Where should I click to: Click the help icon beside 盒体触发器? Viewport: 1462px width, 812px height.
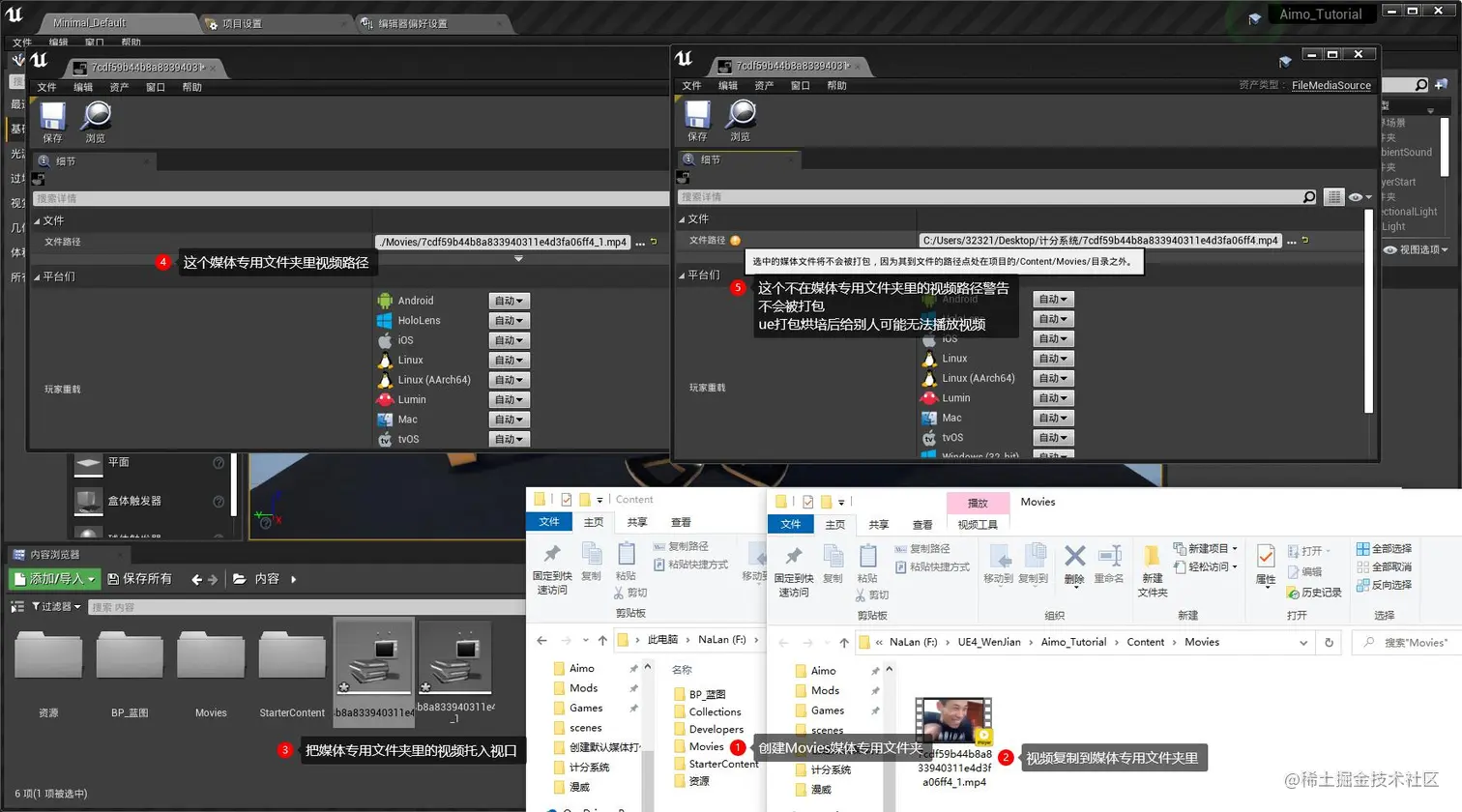tap(219, 502)
